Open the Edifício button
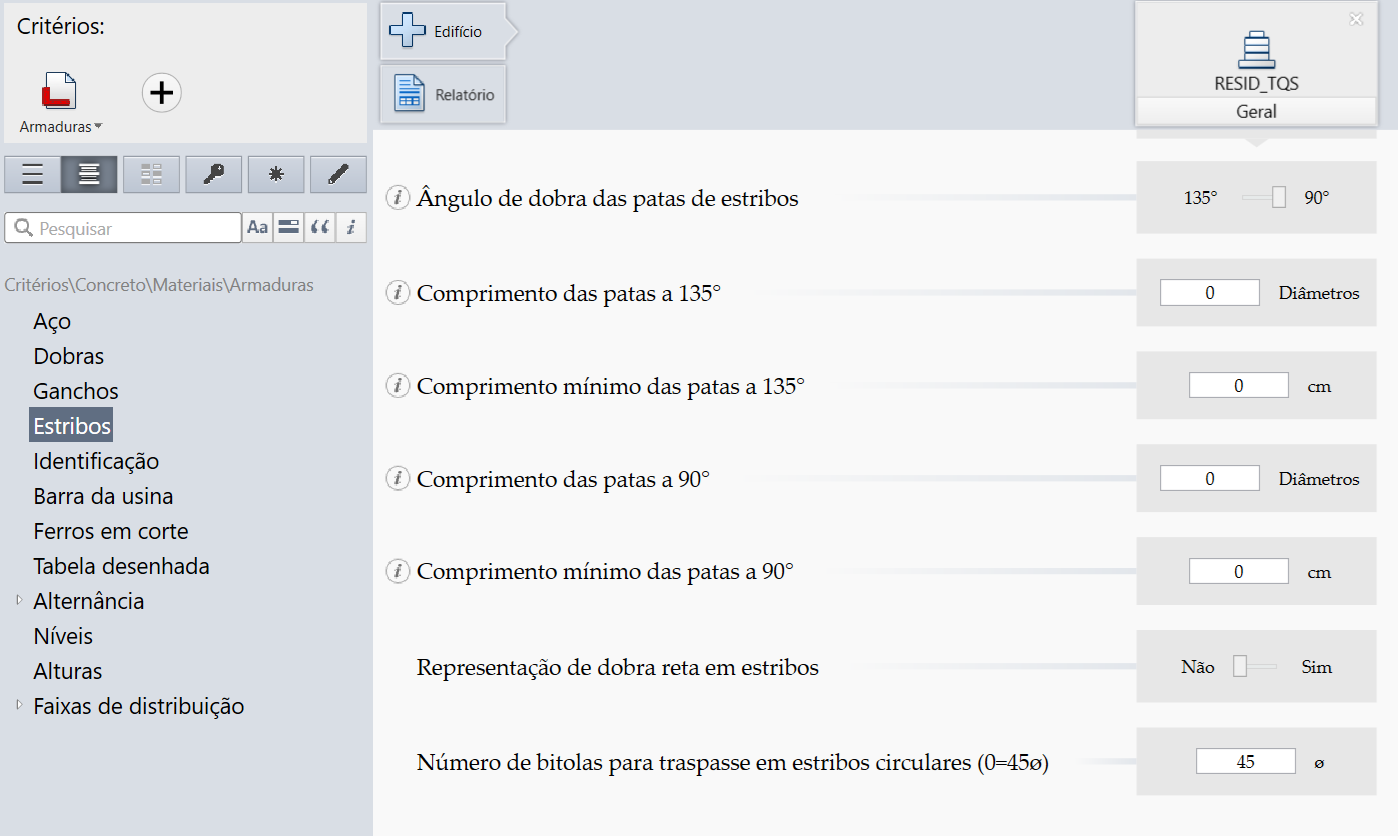Screen dimensions: 1398x836 click(x=444, y=31)
